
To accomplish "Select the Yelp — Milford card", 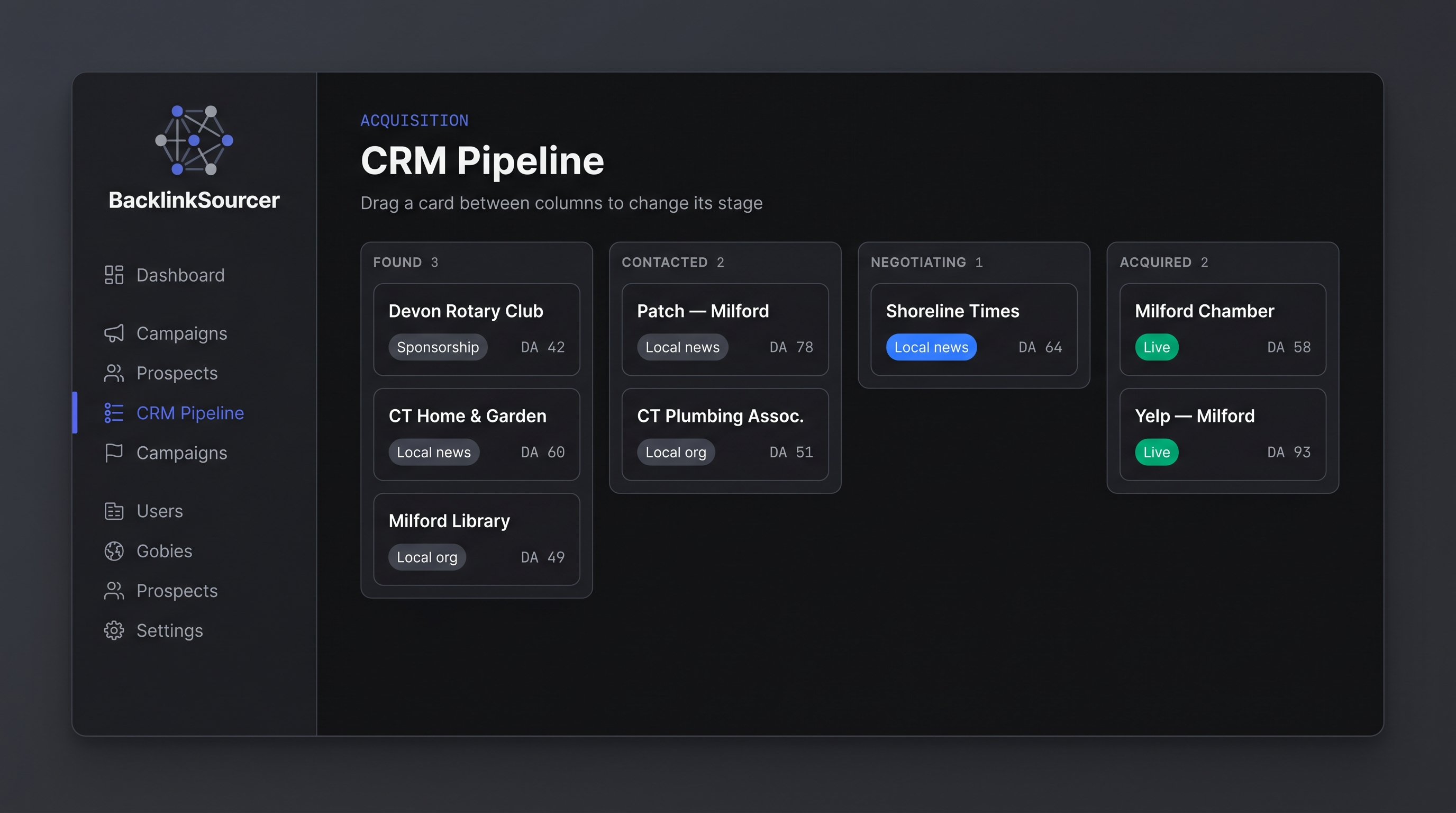I will [x=1223, y=434].
